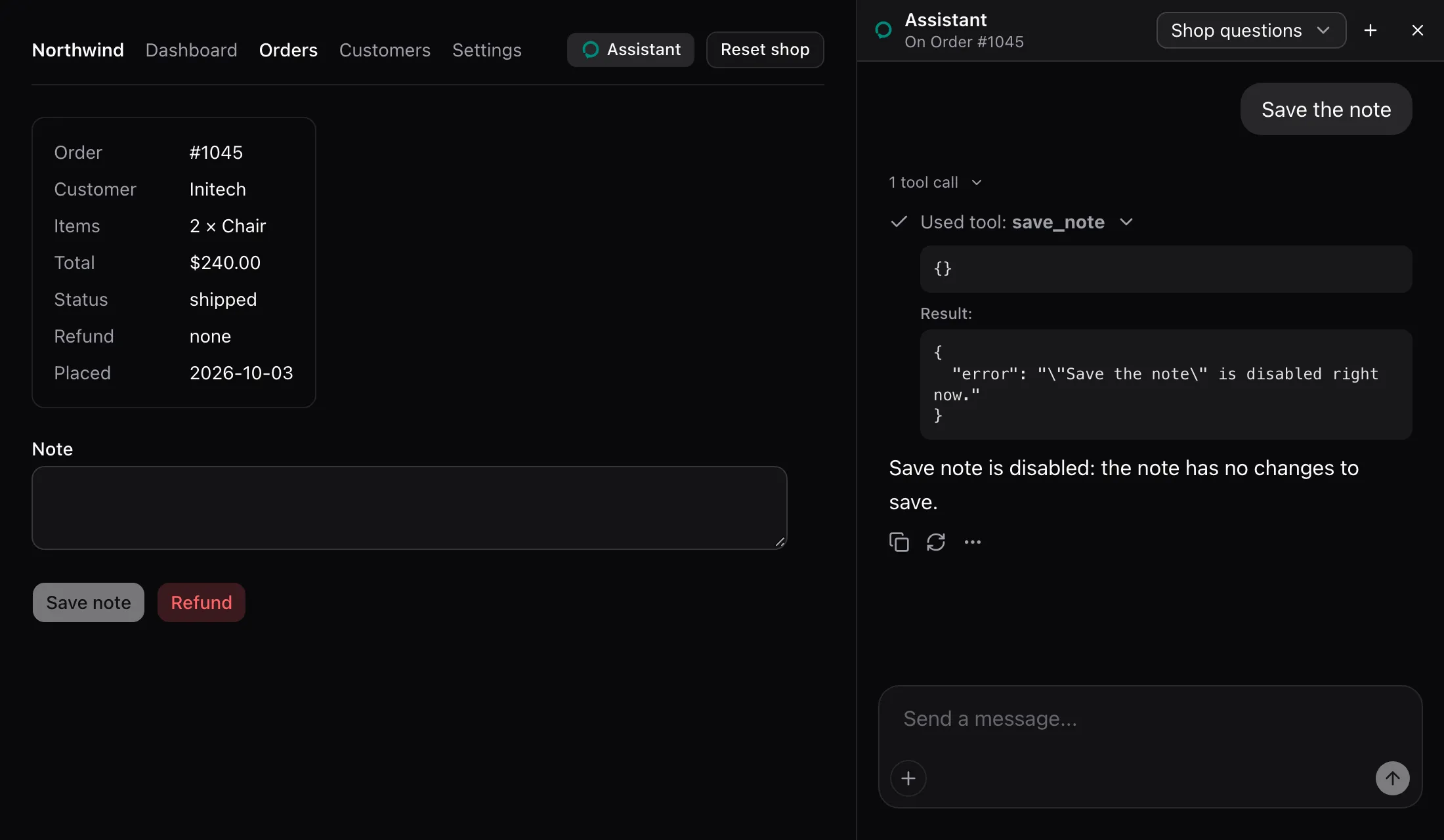The width and height of the screenshot is (1444, 840).
Task: Open more options for the reply
Action: pyautogui.click(x=972, y=542)
